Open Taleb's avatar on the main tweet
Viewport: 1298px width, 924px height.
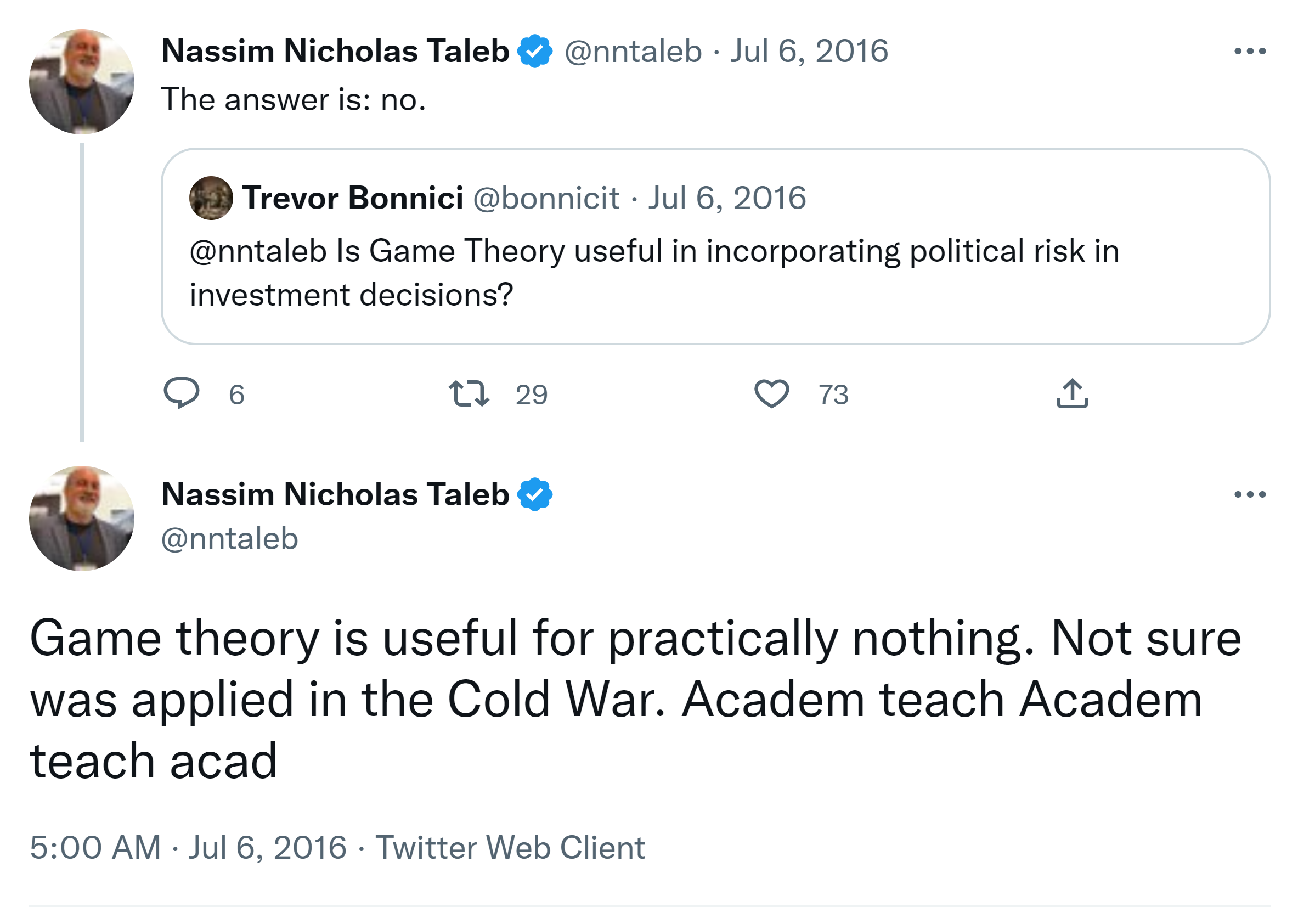point(82,519)
